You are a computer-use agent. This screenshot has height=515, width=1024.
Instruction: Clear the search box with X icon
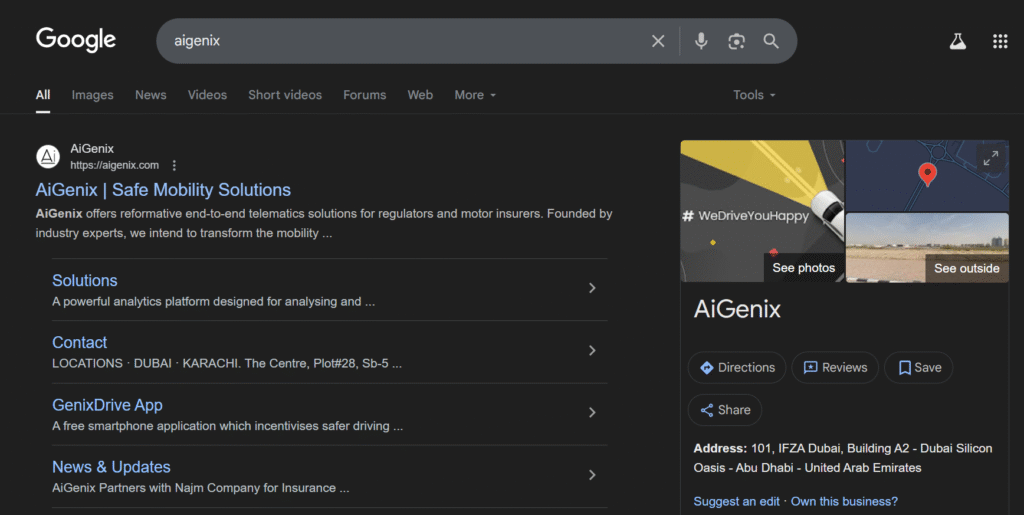pos(658,41)
